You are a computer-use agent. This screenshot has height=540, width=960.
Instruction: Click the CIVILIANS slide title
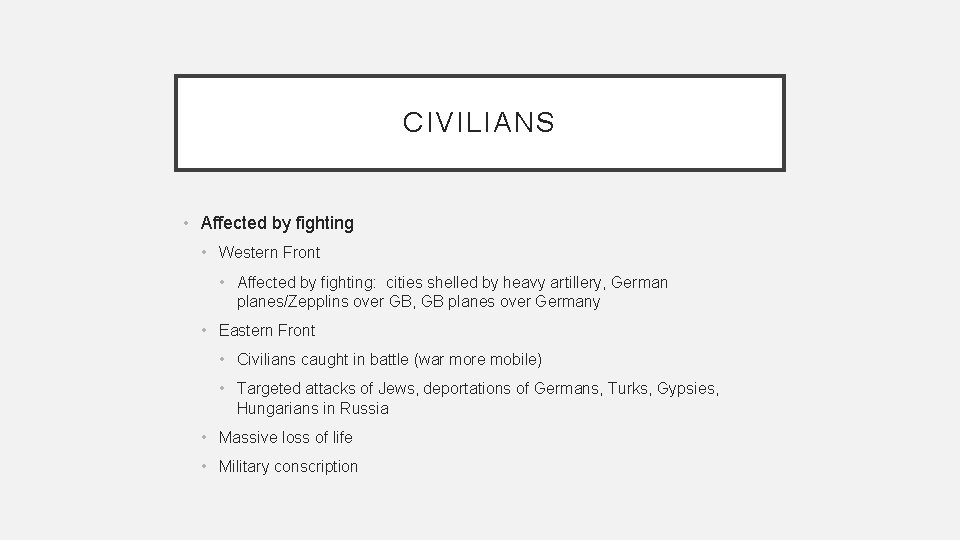coord(479,122)
